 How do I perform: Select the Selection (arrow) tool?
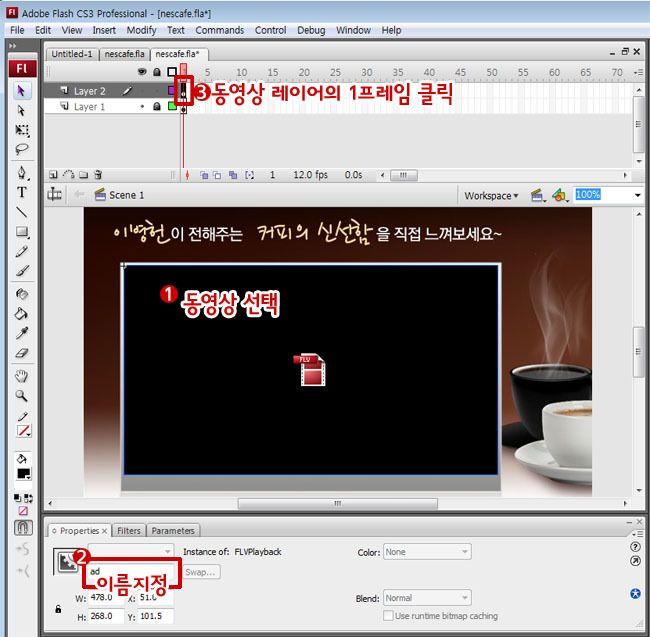(x=21, y=90)
